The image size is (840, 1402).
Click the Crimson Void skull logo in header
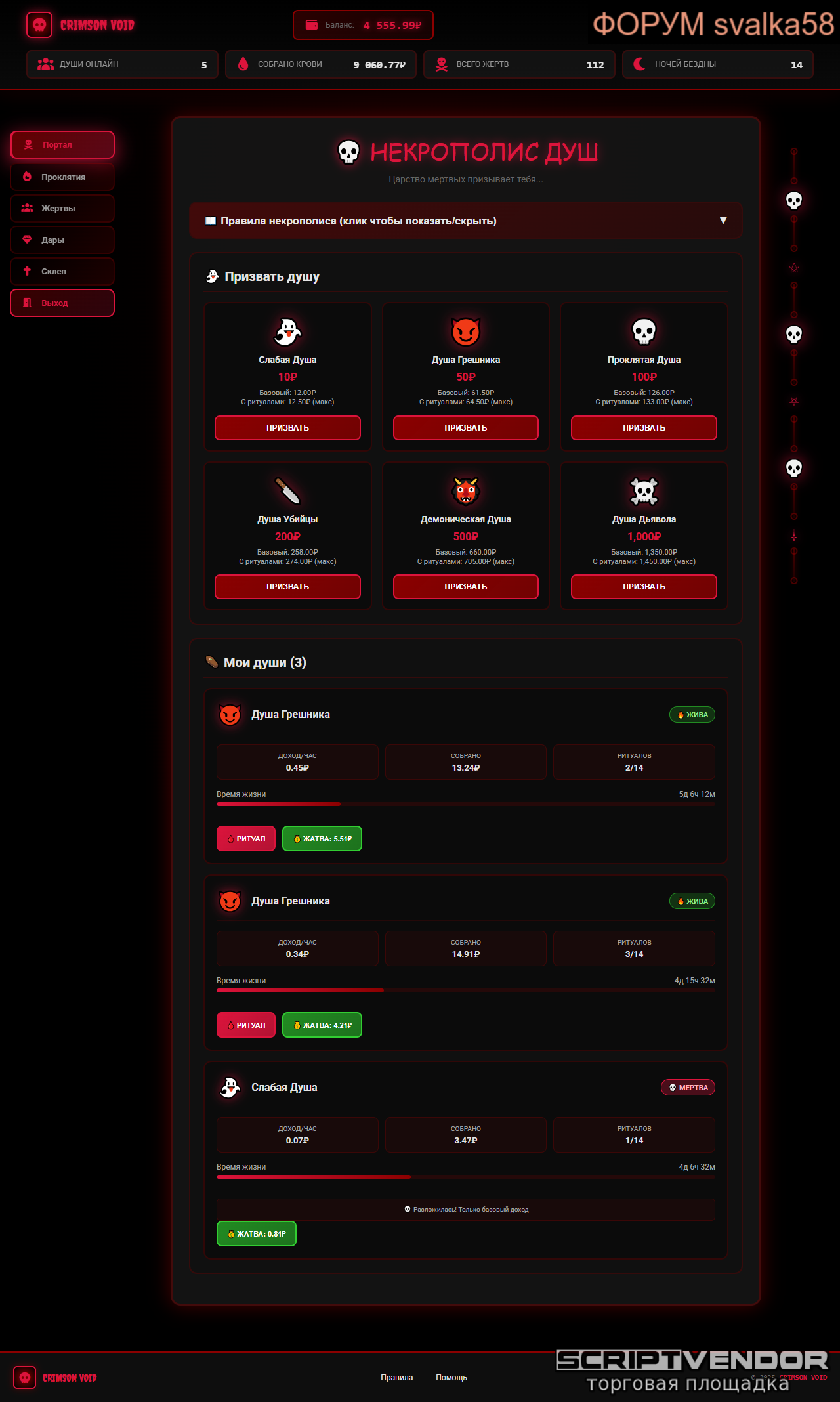39,25
